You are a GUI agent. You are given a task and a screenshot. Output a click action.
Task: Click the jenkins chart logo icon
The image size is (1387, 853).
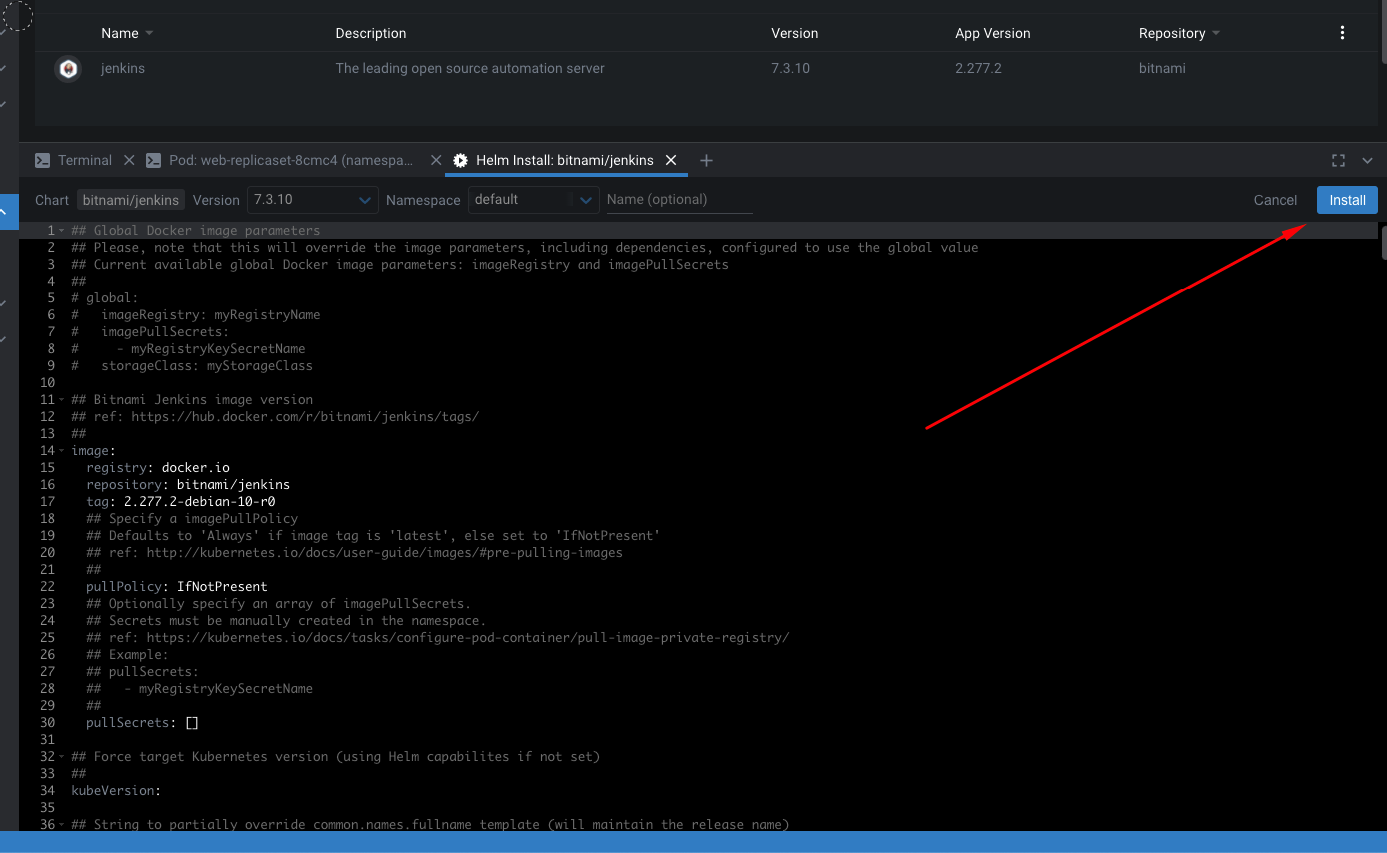tap(68, 69)
